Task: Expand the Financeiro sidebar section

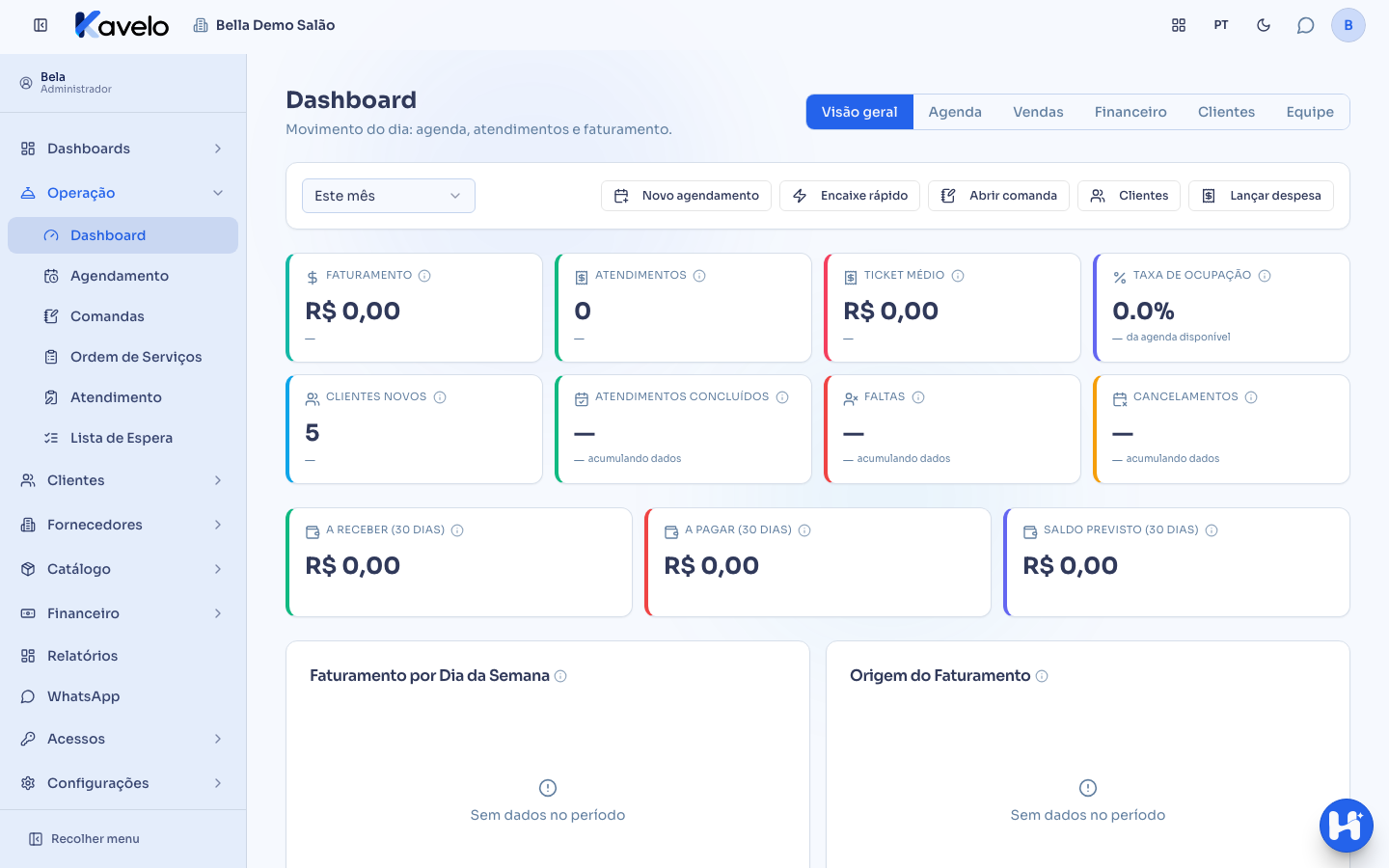Action: click(123, 613)
